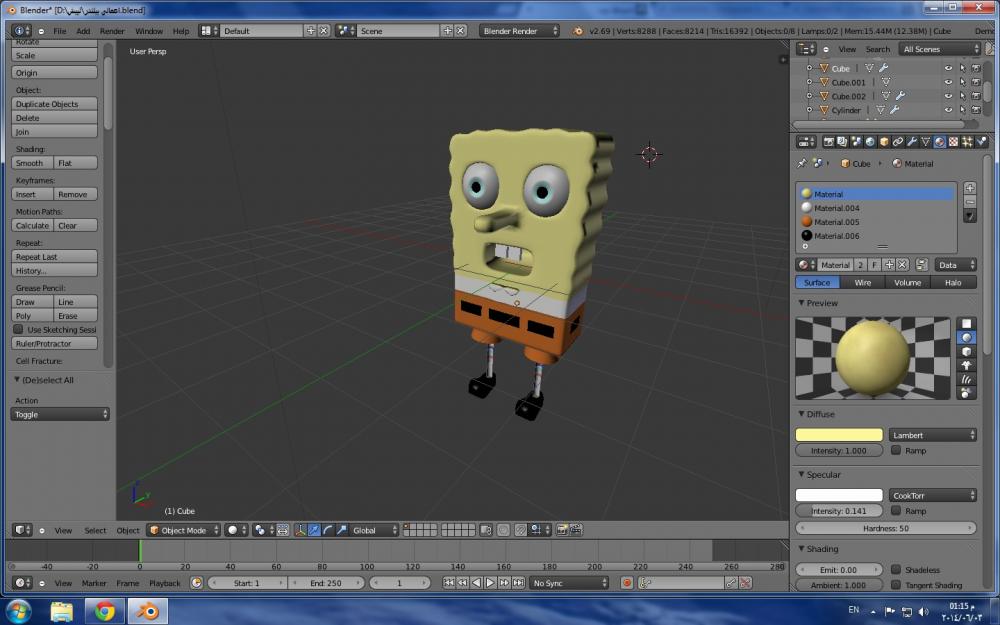Click the End frame 250 field
Viewport: 1000px width, 625px height.
326,583
